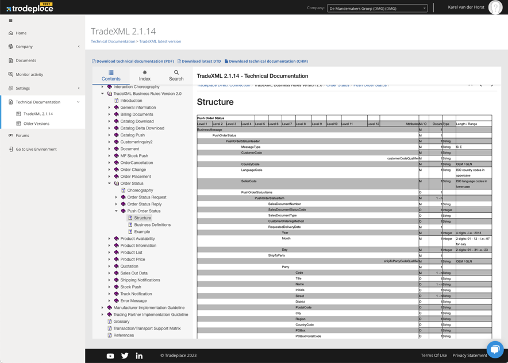Click the Terms Of Use footer link
Viewport: 508px width, 363px height.
(434, 356)
